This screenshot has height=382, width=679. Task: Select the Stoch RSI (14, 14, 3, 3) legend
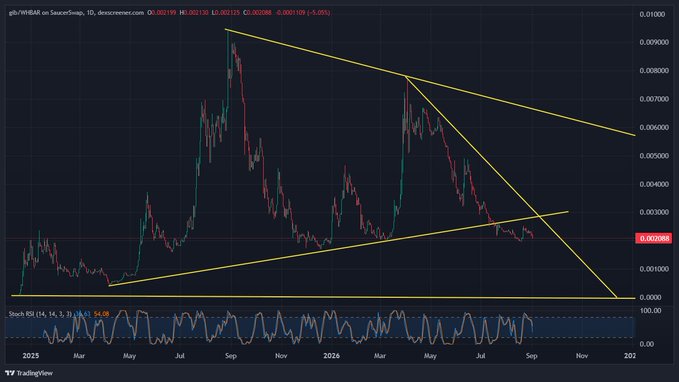coord(40,314)
